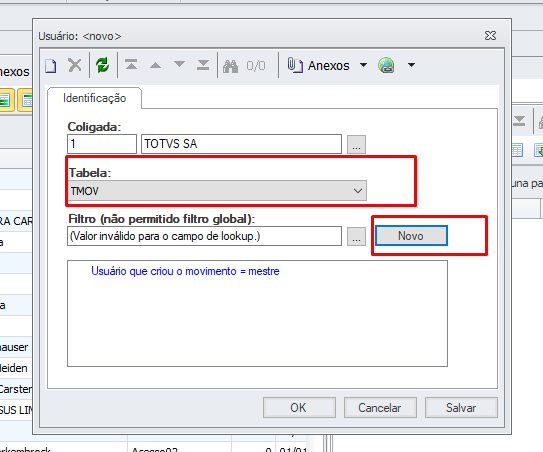This screenshot has height=452, width=543.
Task: Click the Novo filter button
Action: pos(411,236)
